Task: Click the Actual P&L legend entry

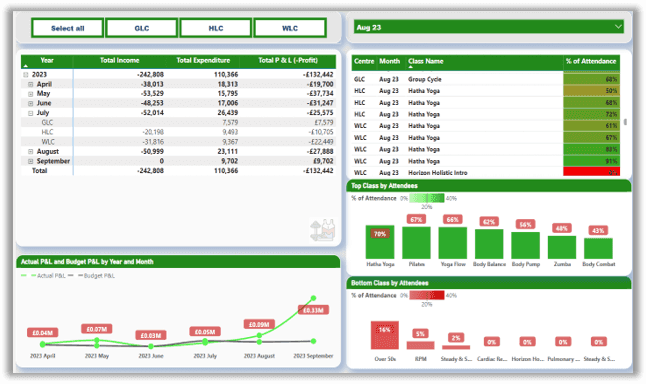Action: [43, 276]
